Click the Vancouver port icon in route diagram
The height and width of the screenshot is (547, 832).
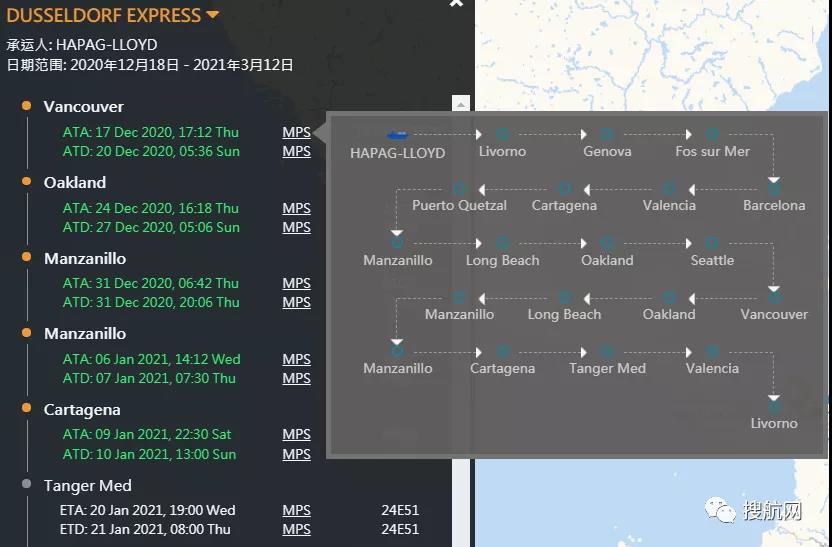point(773,297)
